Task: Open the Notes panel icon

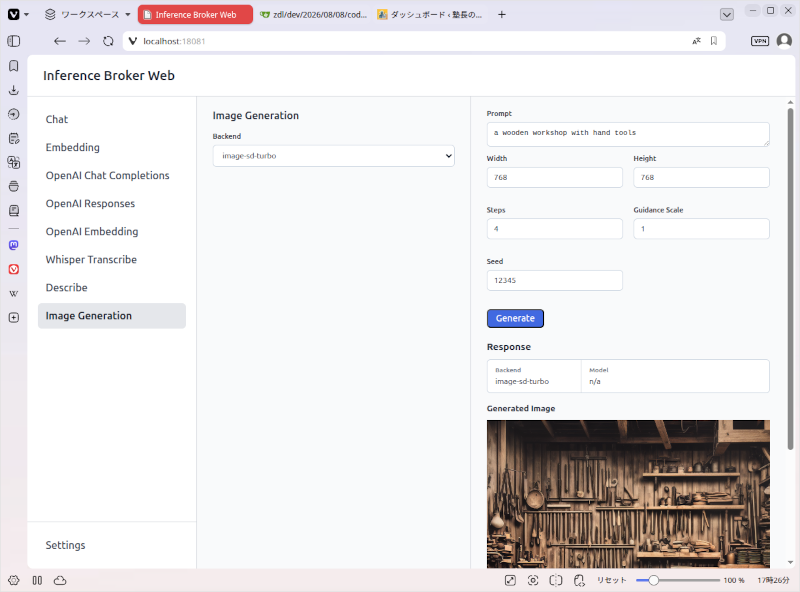Action: (14, 138)
